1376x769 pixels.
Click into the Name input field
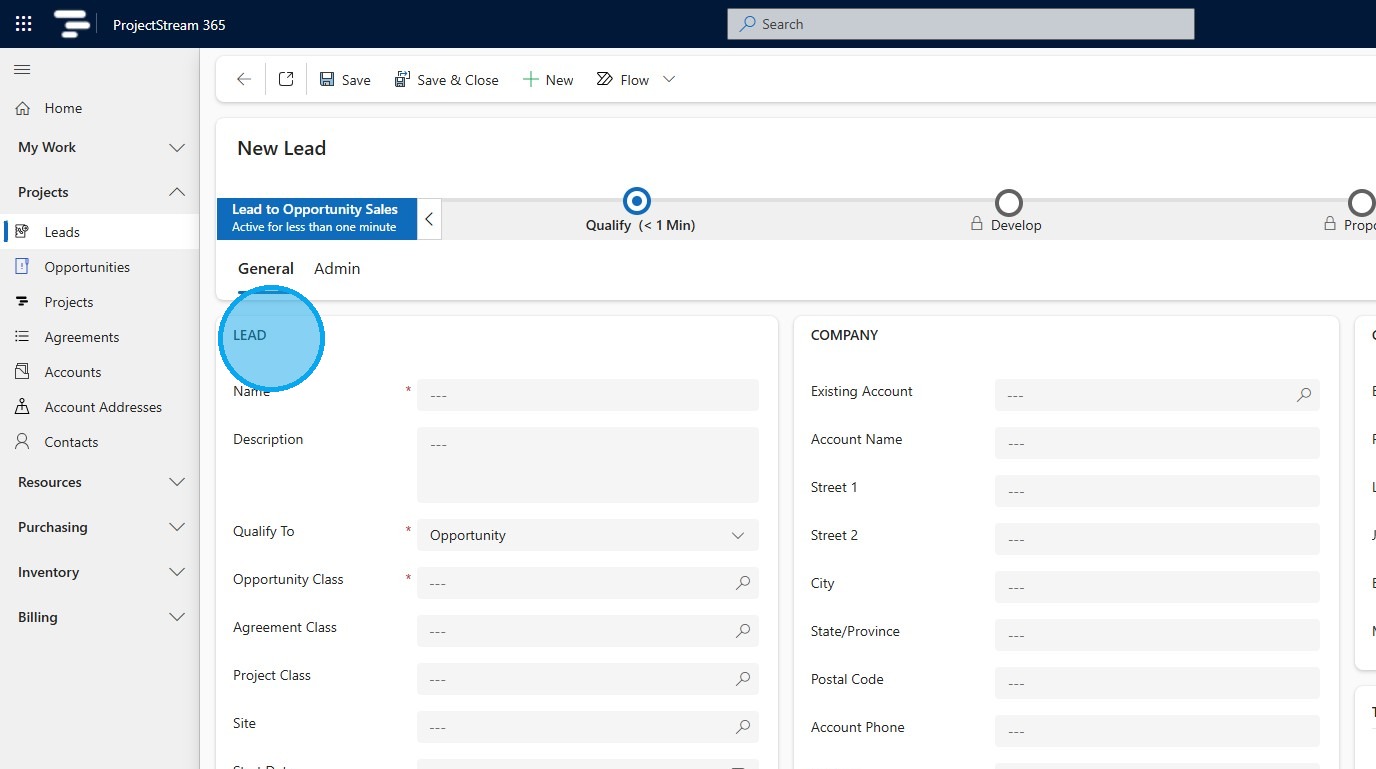[x=587, y=395]
